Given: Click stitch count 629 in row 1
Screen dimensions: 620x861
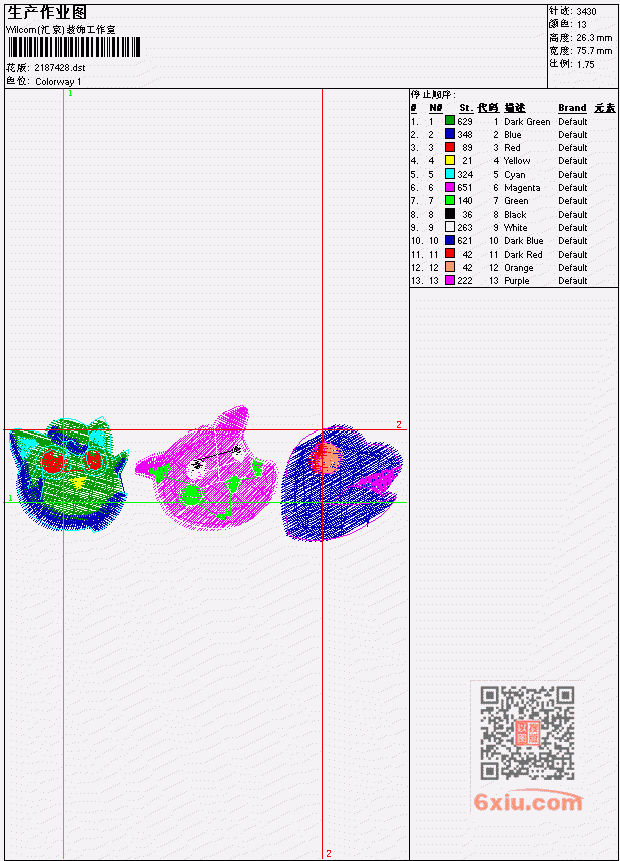Looking at the screenshot, I should point(465,121).
